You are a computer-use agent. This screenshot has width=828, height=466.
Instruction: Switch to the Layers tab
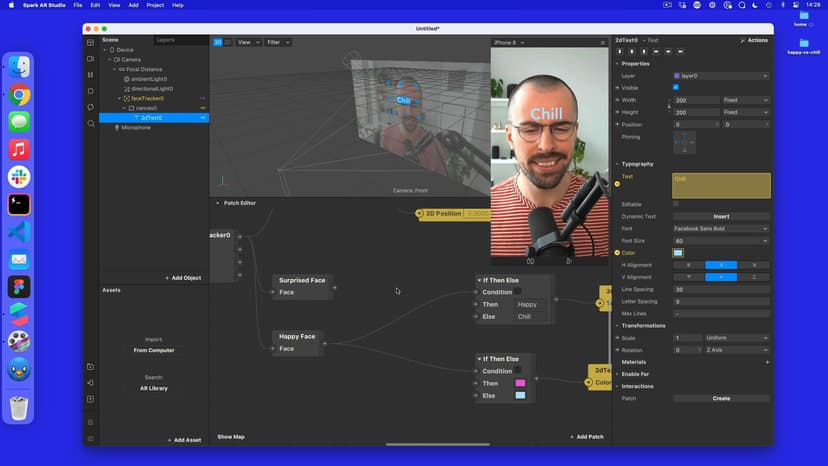point(165,40)
